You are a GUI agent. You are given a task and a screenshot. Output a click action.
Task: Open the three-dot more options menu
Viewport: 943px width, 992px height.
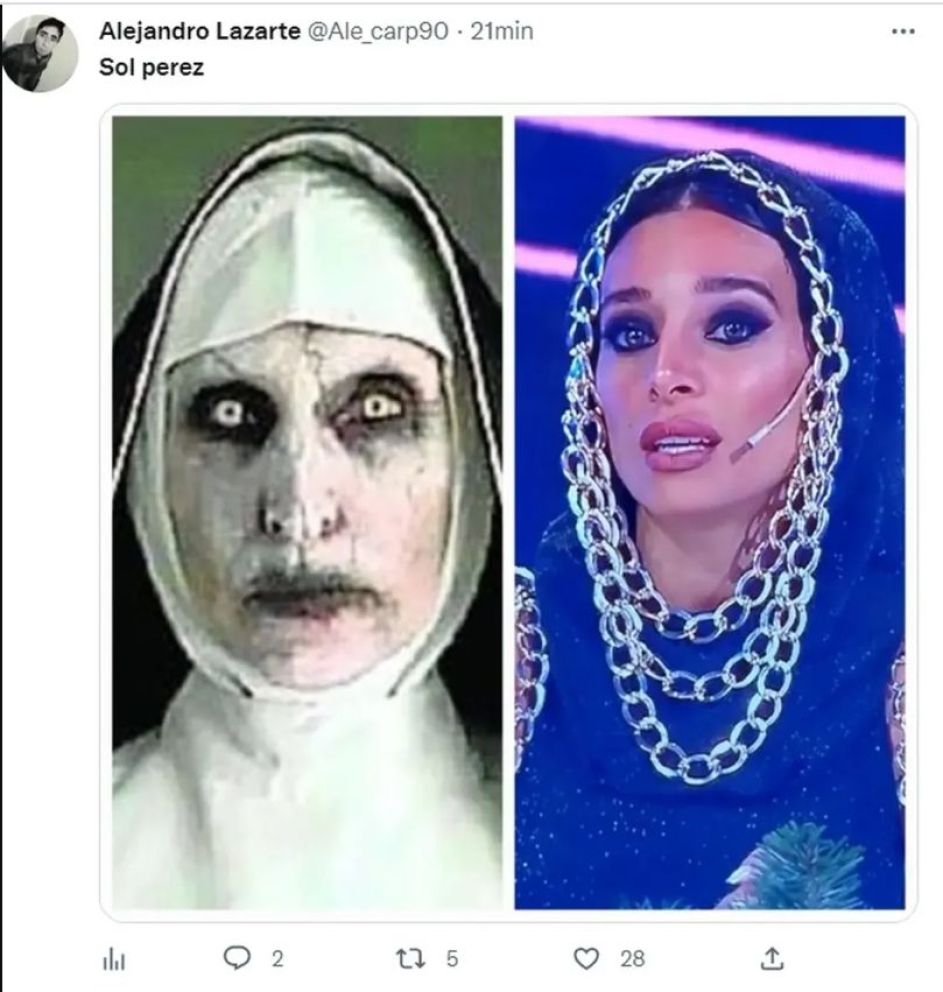click(903, 32)
